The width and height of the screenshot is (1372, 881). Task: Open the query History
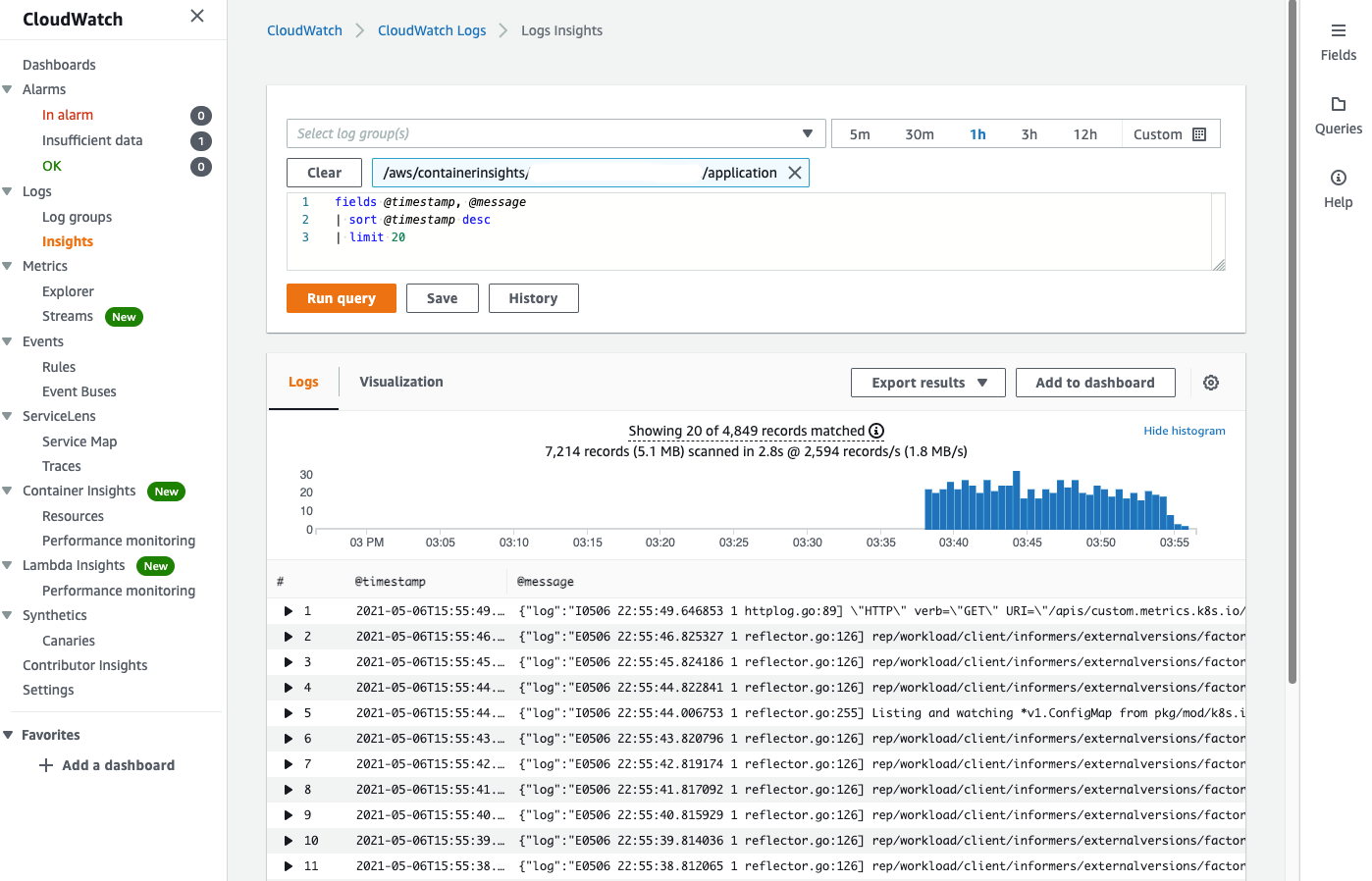(x=534, y=298)
